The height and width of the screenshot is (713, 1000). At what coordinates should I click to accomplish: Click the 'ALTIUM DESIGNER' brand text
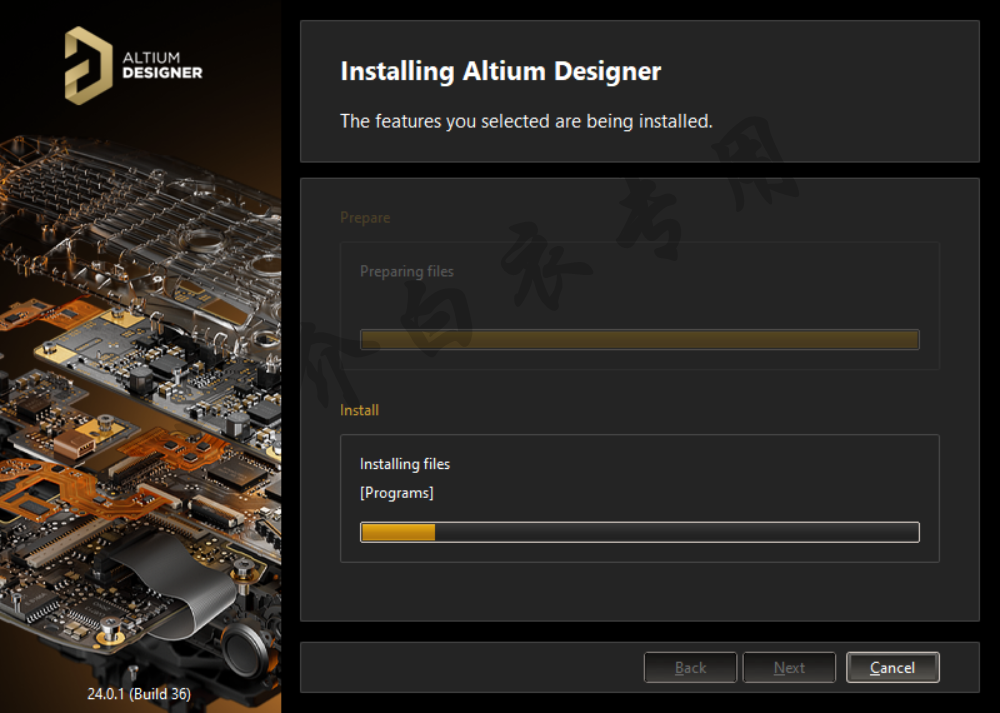pyautogui.click(x=162, y=65)
